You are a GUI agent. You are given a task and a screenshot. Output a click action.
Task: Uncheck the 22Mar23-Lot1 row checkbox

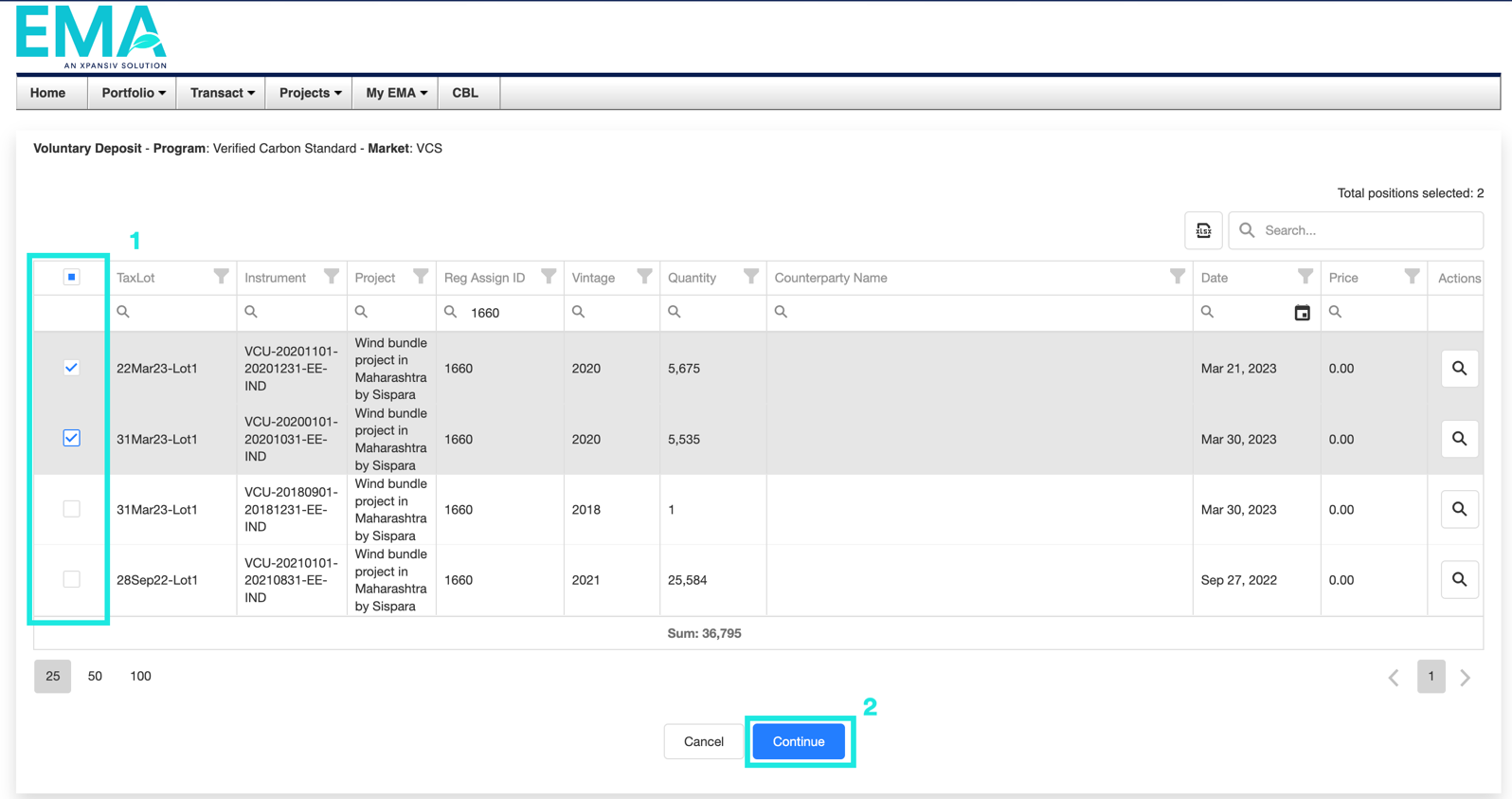coord(72,368)
